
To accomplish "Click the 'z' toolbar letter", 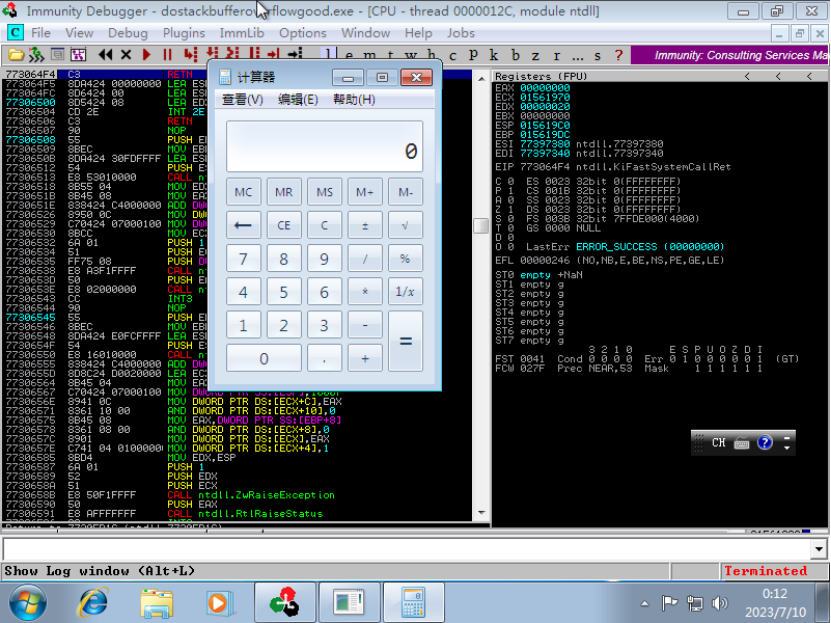I will (536, 55).
